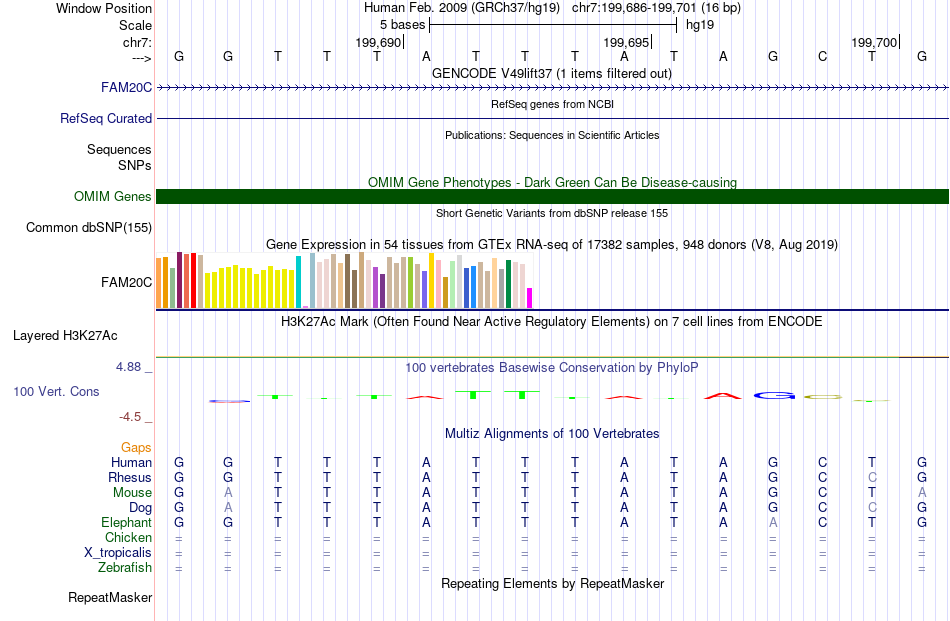Image resolution: width=950 pixels, height=621 pixels.
Task: Click the cyan bar in GTEx expression chart
Action: pyautogui.click(x=298, y=282)
